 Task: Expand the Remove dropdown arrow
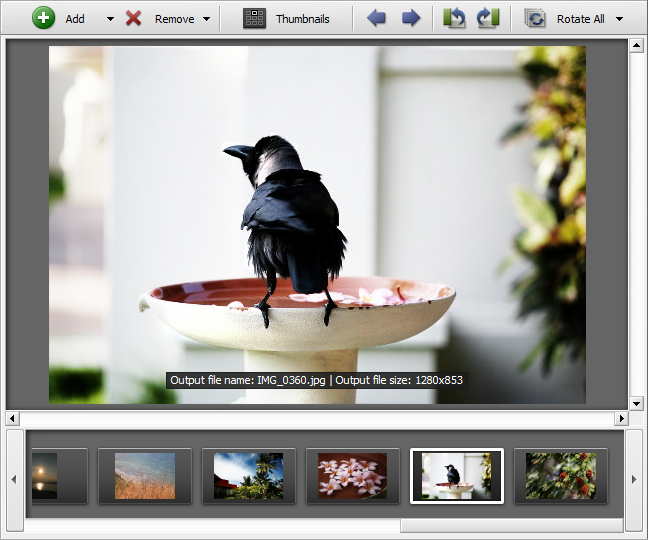pos(206,19)
